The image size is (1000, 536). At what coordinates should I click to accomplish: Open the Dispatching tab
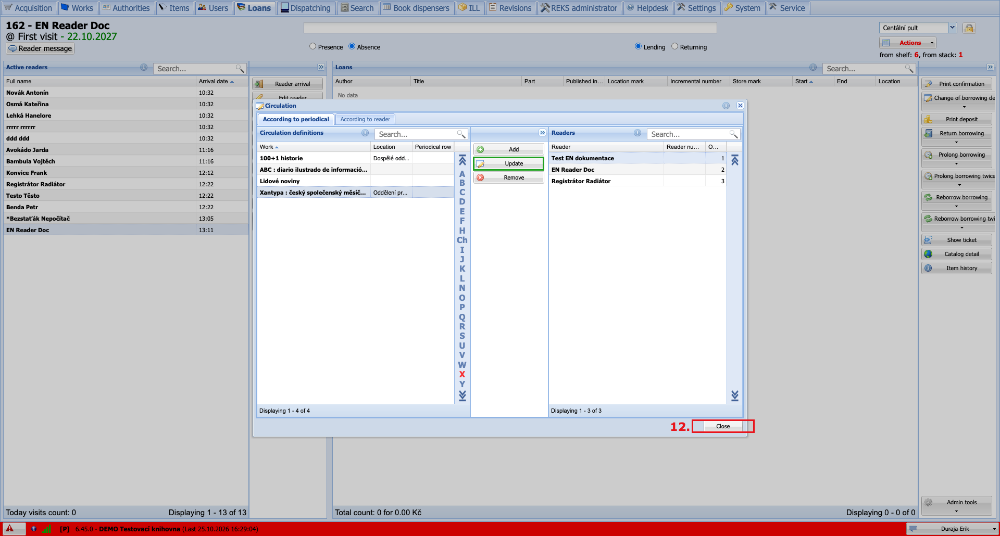click(307, 8)
